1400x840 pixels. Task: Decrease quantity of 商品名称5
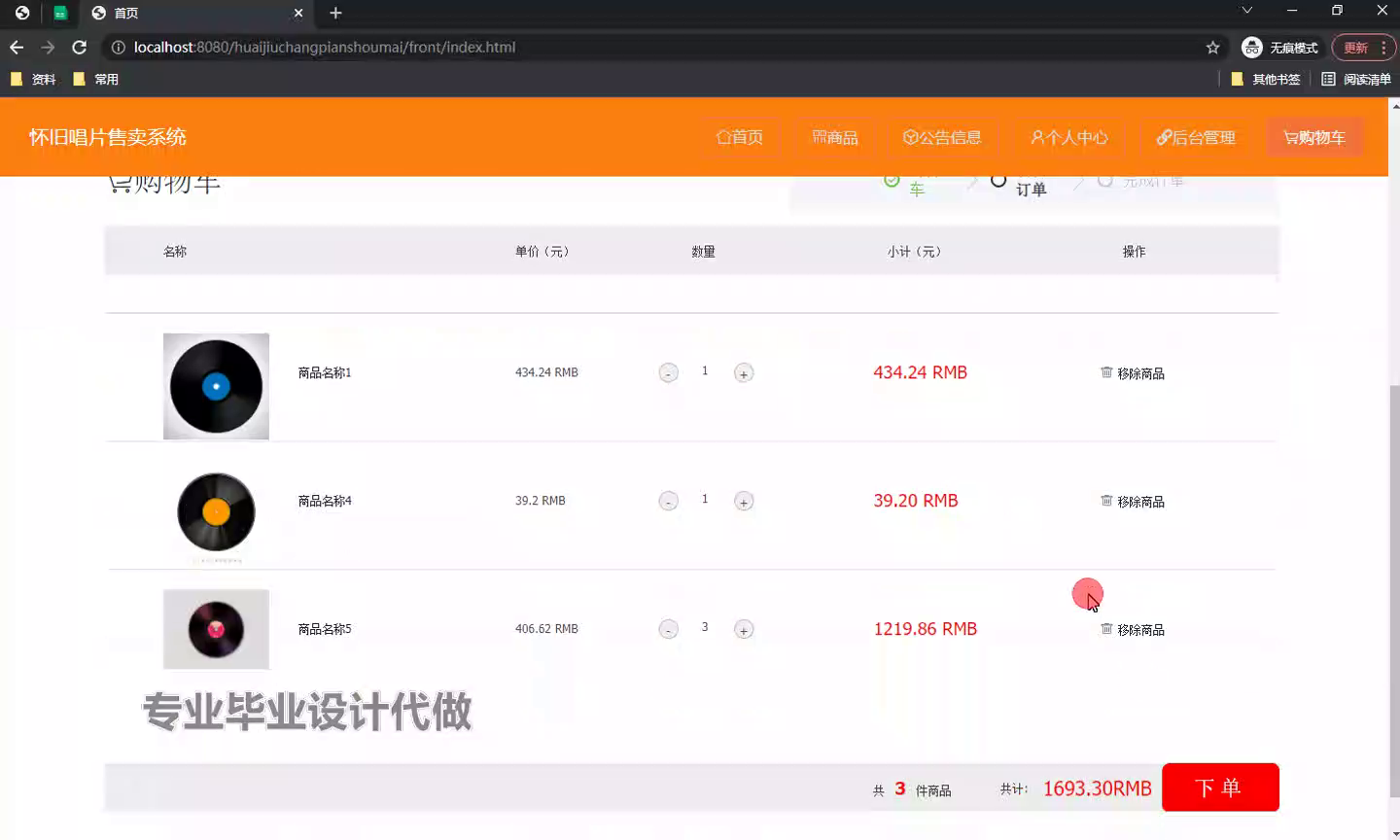point(668,630)
